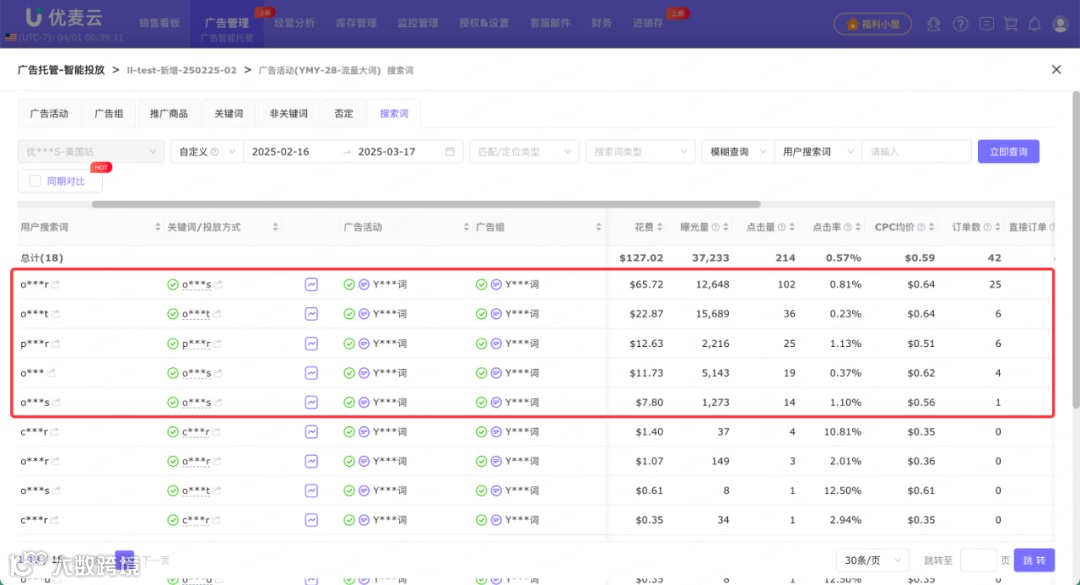
Task: Click the notification bell icon
Action: [1036, 23]
